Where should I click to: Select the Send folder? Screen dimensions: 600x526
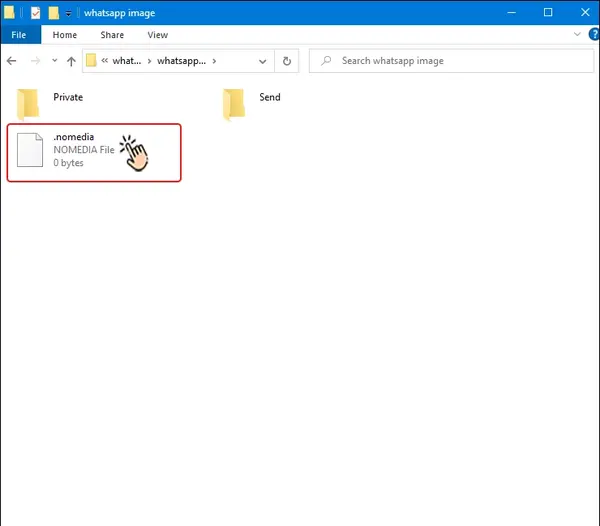[x=252, y=104]
